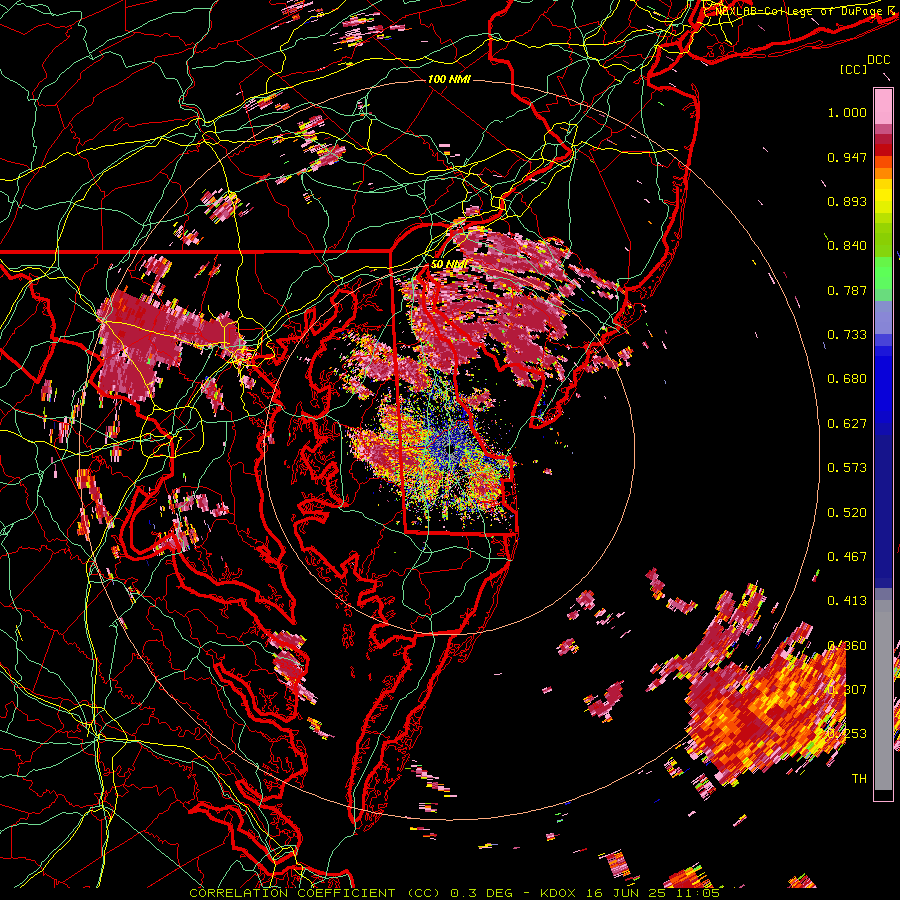
Task: Click the 100 NMI range ring label
Action: (x=449, y=79)
